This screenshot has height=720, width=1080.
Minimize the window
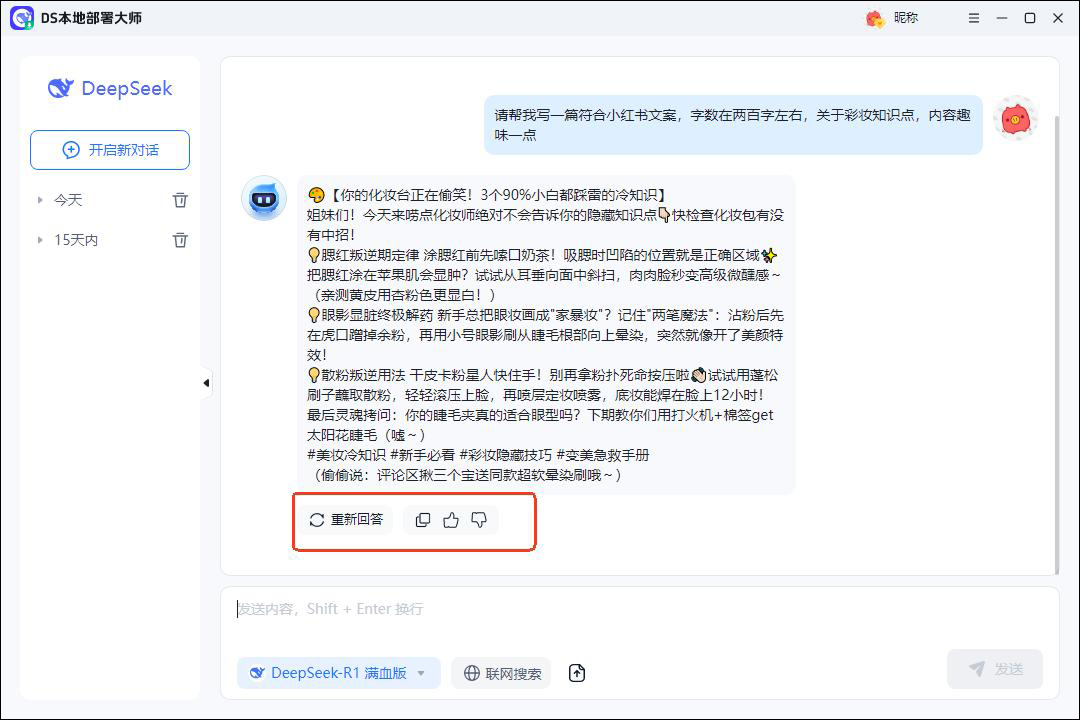point(1001,18)
